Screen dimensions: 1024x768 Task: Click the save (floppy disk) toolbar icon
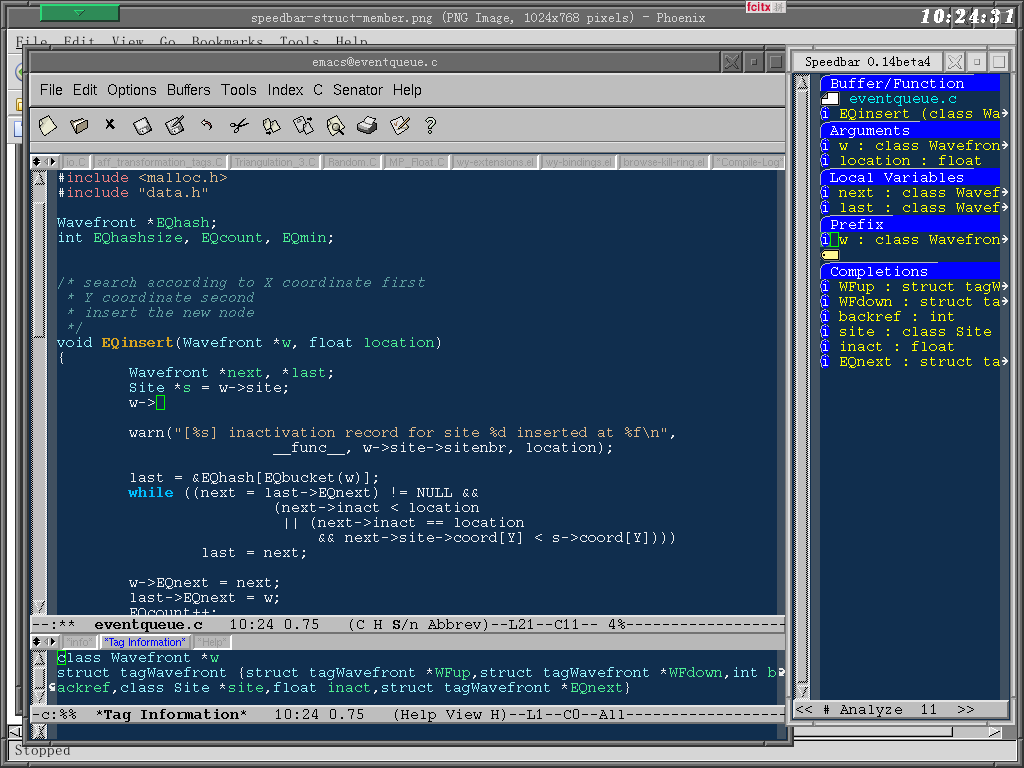(x=142, y=126)
